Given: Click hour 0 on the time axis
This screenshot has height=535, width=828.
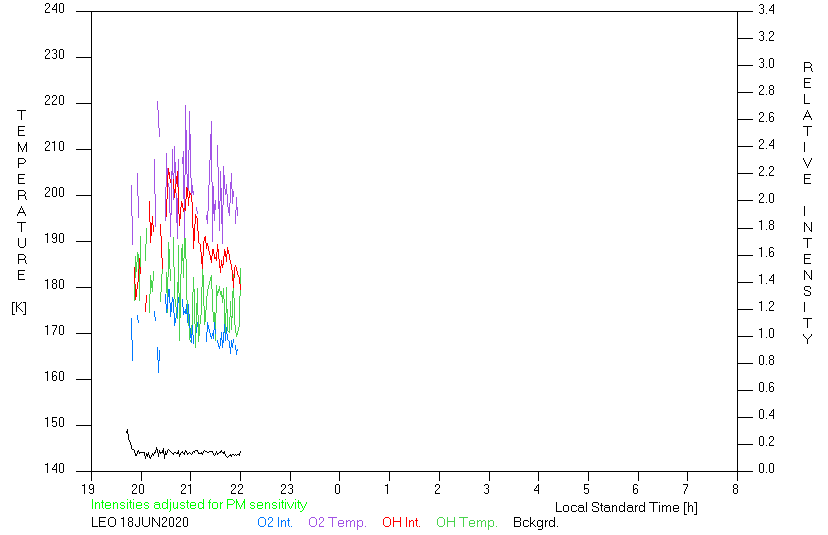Looking at the screenshot, I should [x=337, y=489].
